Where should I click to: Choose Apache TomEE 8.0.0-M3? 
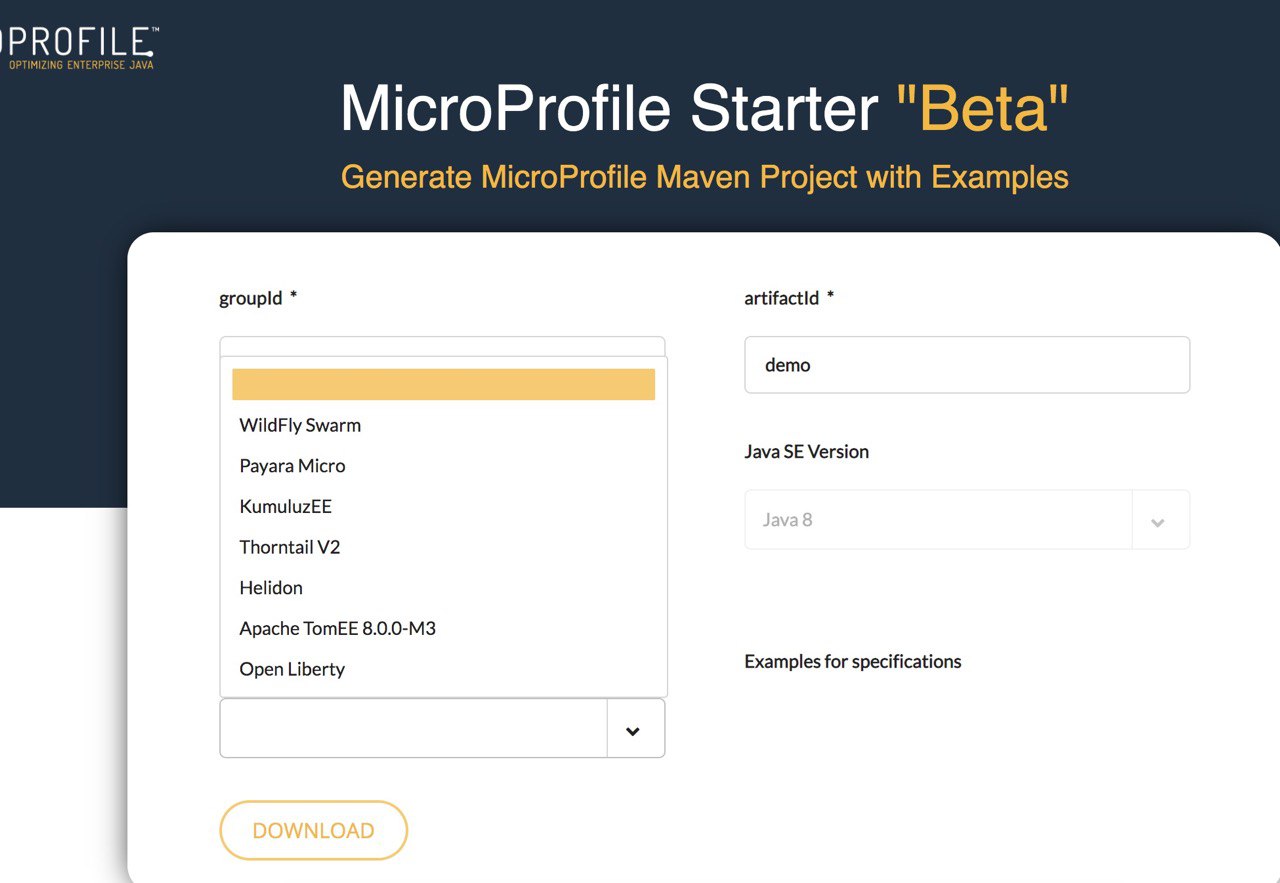click(443, 629)
